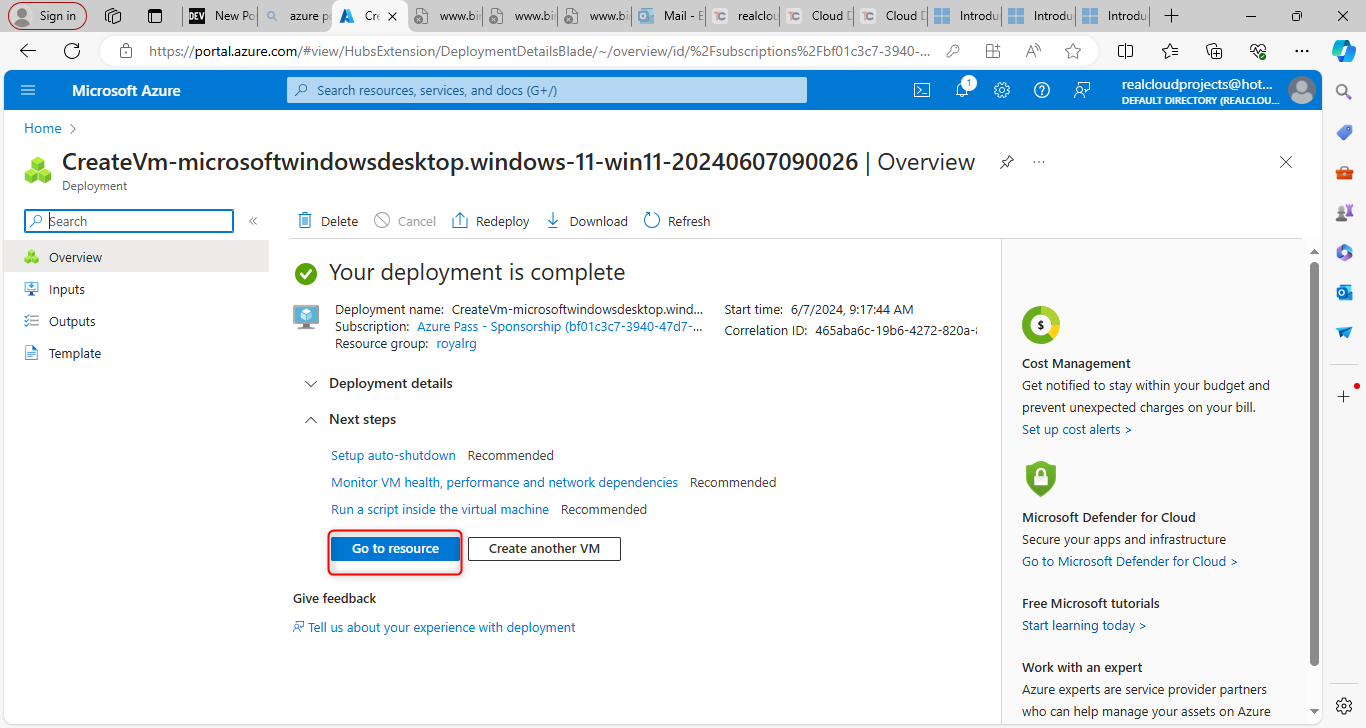Open Edge sidebar settings gear
This screenshot has height=728, width=1366.
pyautogui.click(x=1344, y=706)
